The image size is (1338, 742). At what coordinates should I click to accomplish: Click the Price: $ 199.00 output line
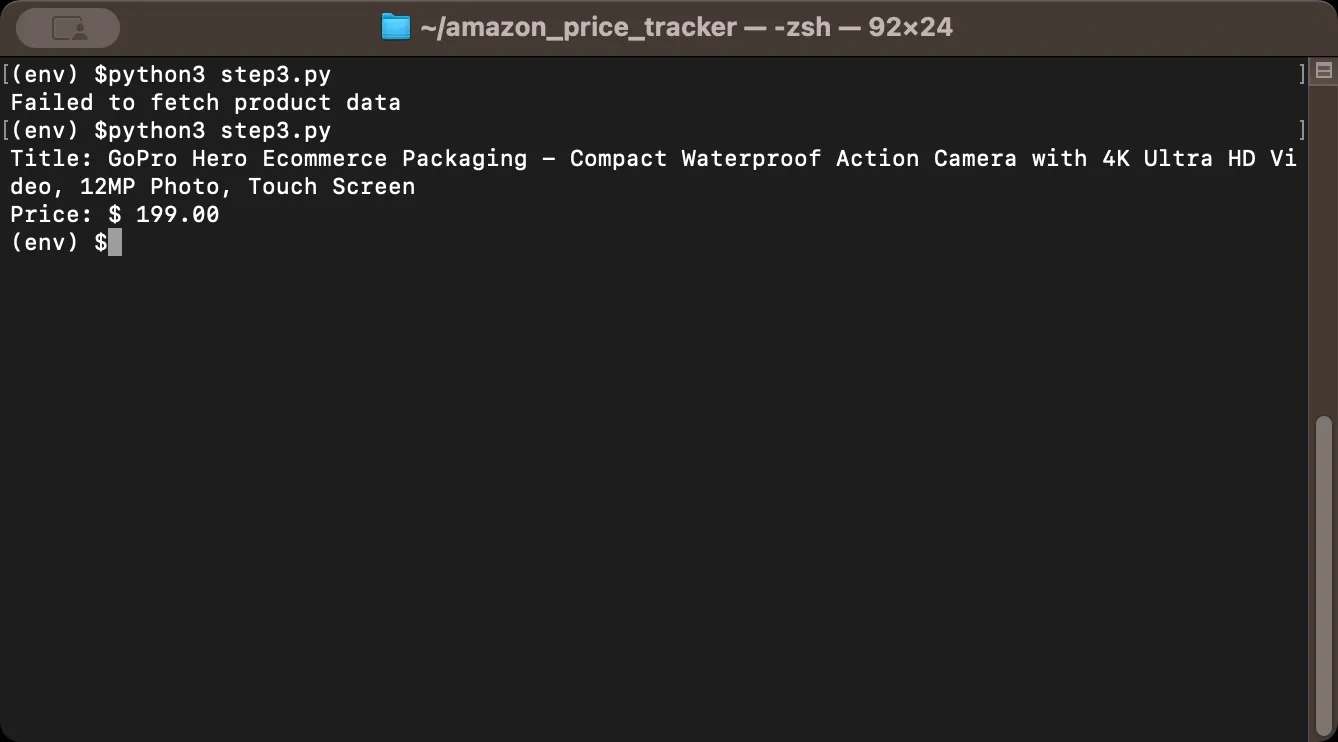(x=114, y=214)
